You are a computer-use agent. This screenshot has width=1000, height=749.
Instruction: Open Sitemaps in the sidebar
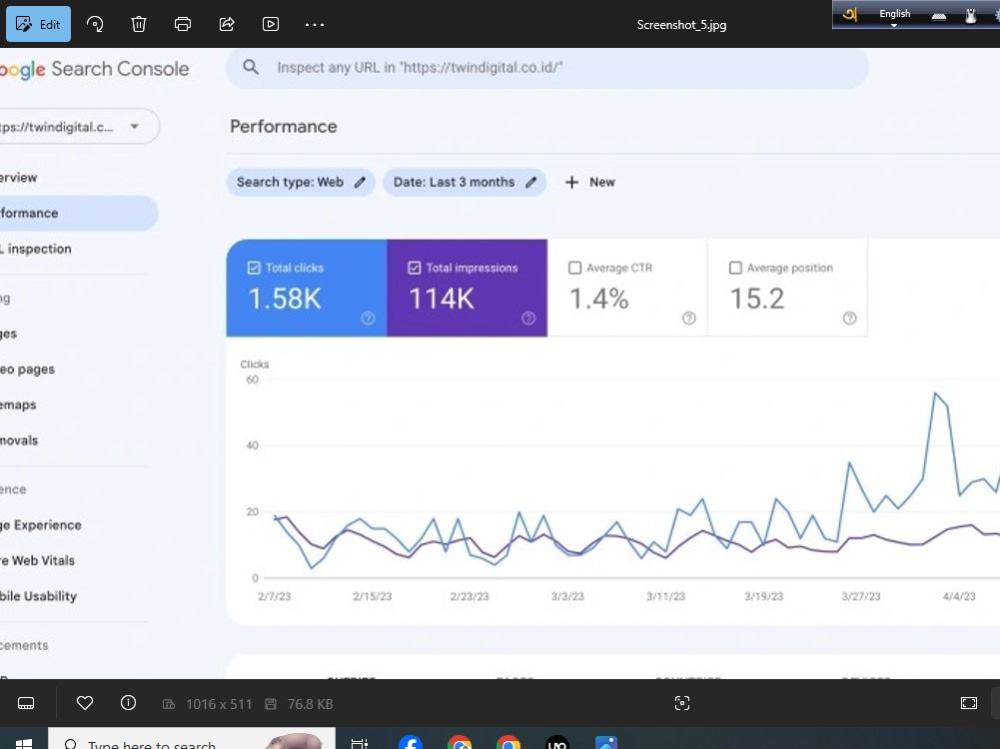coord(18,404)
